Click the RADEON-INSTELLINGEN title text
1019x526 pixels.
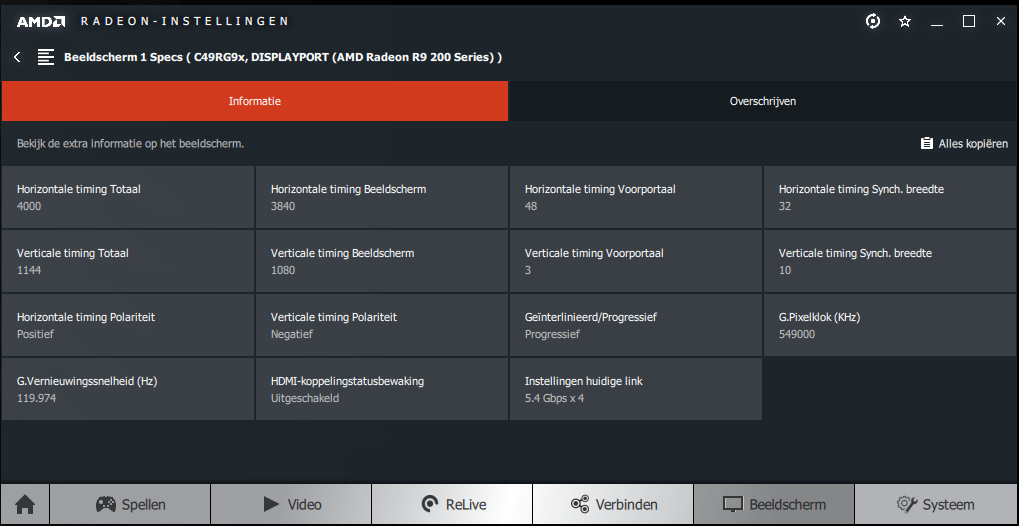tap(185, 21)
